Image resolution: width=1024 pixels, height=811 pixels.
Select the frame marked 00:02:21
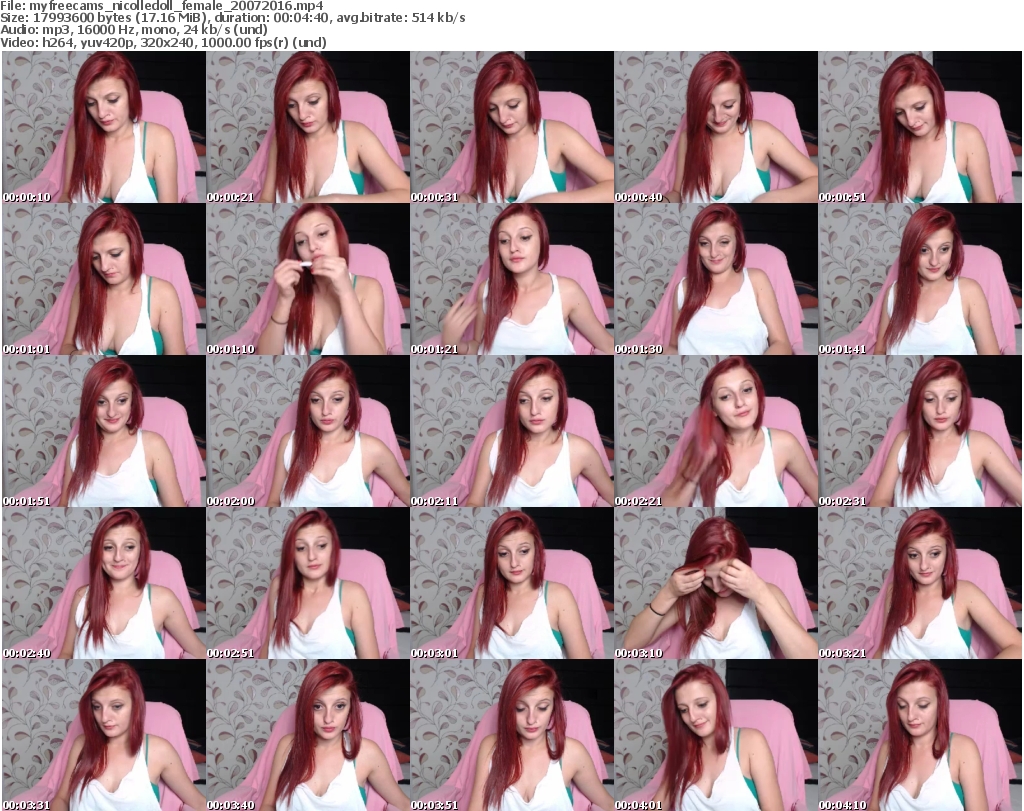click(x=716, y=431)
